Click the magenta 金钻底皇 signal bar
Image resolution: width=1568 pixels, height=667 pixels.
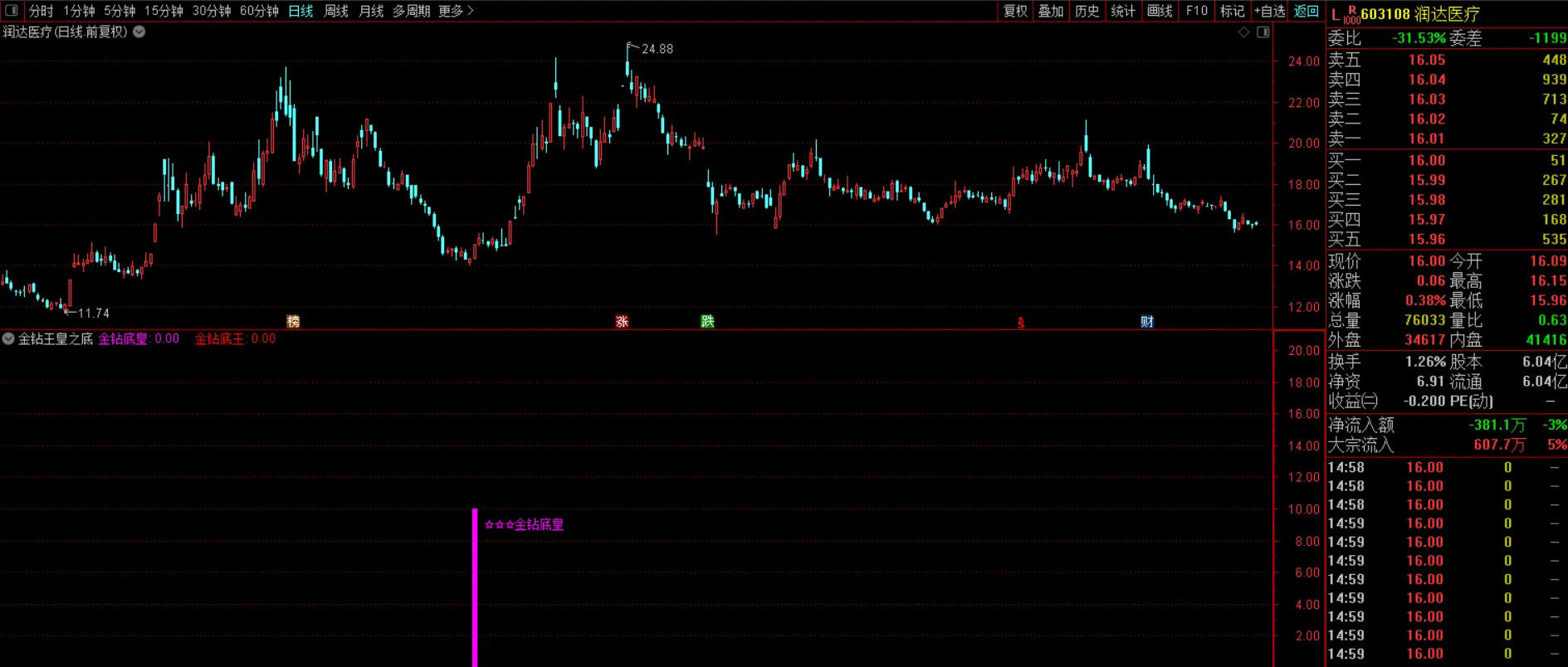coord(475,587)
